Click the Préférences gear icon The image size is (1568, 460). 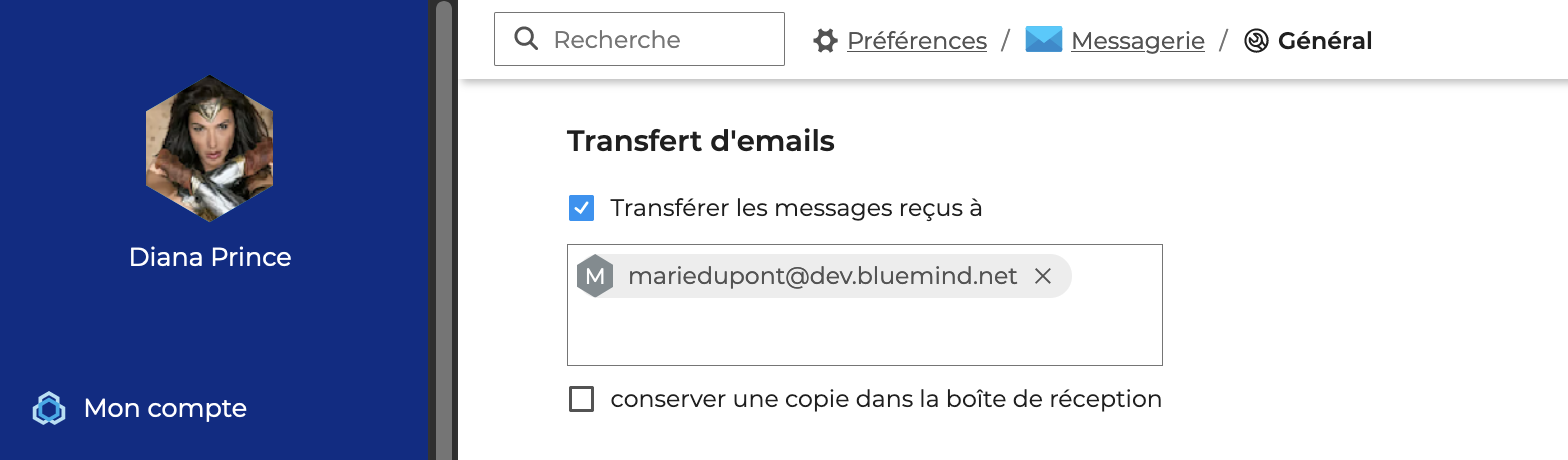(825, 41)
